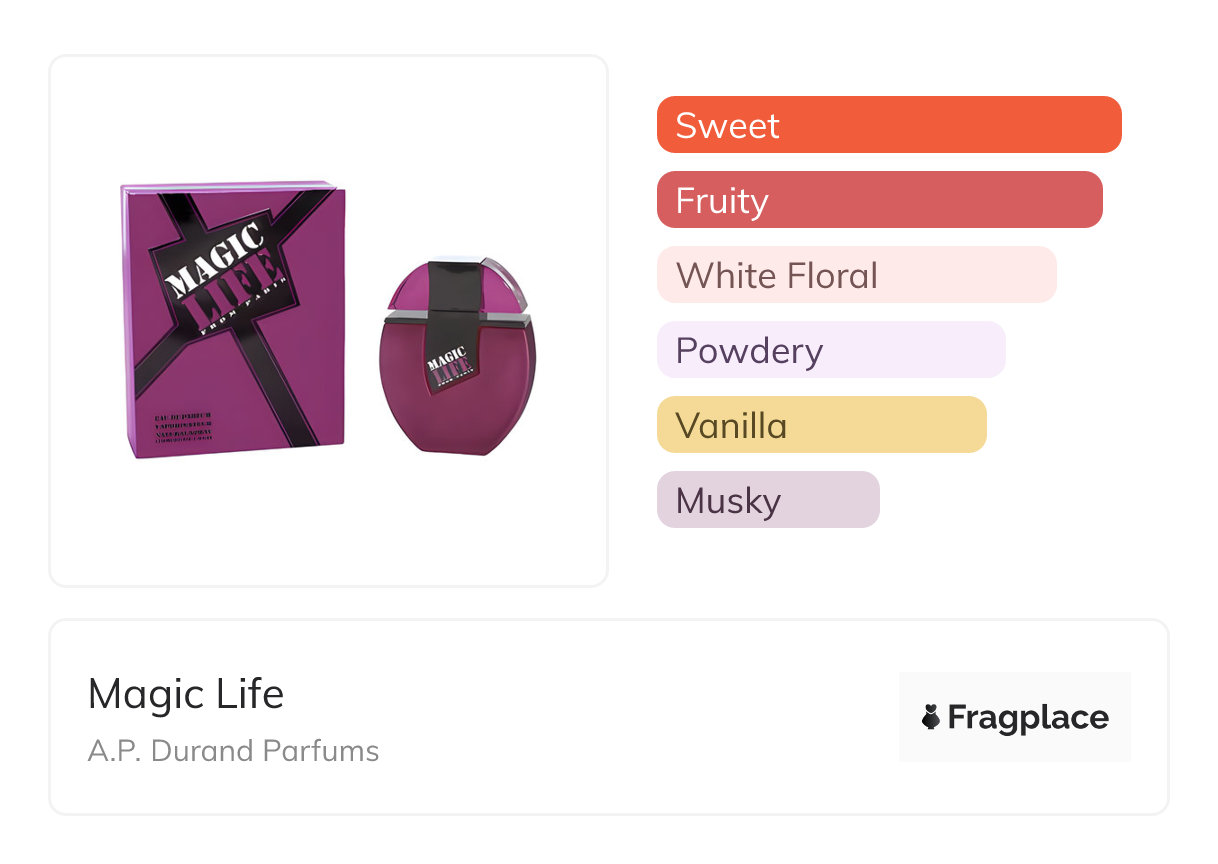1218x864 pixels.
Task: Select the Sweet accord bar
Action: coord(888,125)
